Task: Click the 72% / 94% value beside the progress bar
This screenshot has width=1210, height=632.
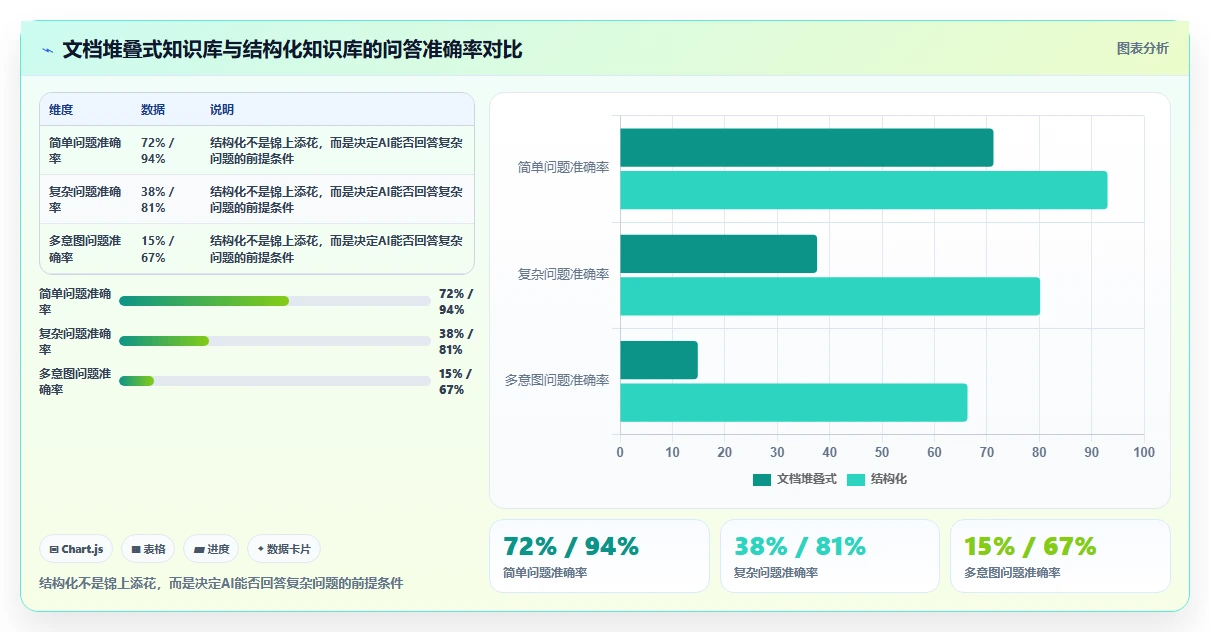Action: [x=456, y=301]
